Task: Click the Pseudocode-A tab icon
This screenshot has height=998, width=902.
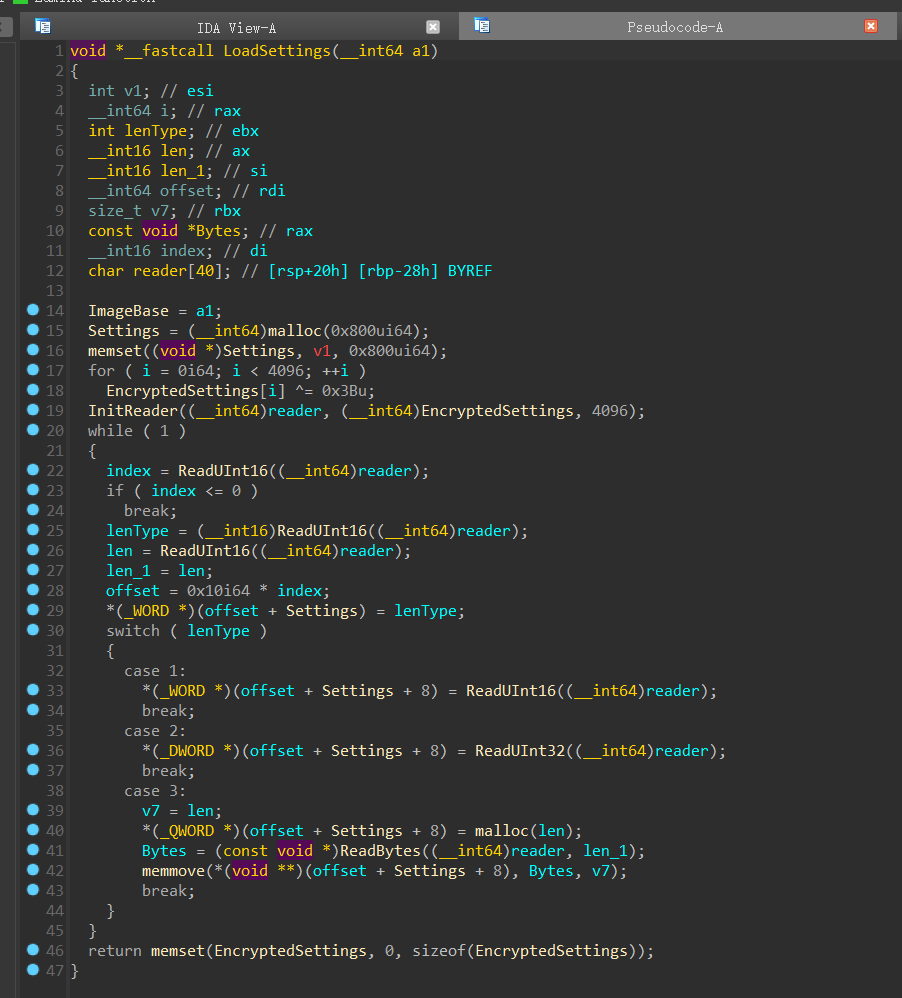Action: (482, 26)
